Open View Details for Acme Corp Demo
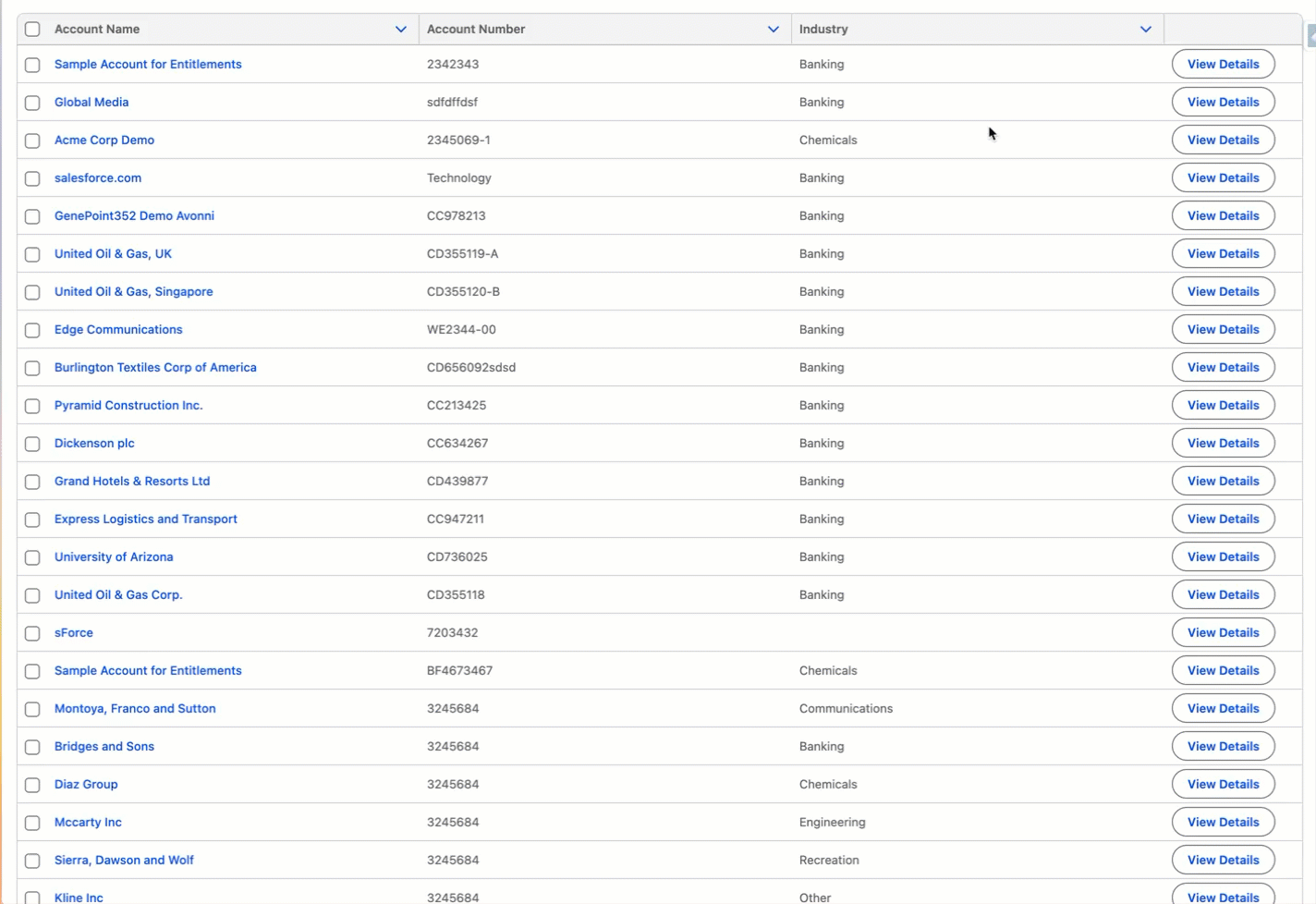The image size is (1316, 904). (x=1224, y=140)
